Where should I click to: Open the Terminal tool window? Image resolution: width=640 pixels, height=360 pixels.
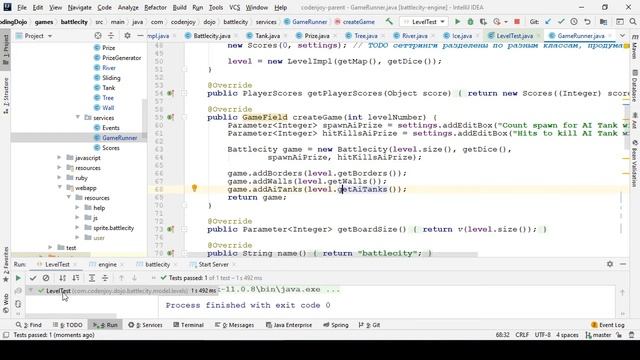coord(189,325)
